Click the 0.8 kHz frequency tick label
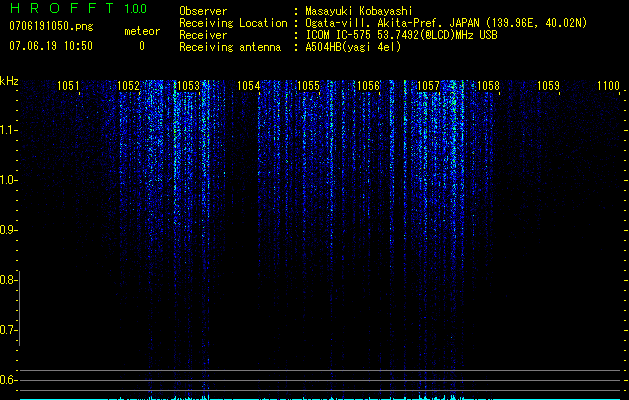Viewport: 629px width, 400px height. click(x=7, y=280)
